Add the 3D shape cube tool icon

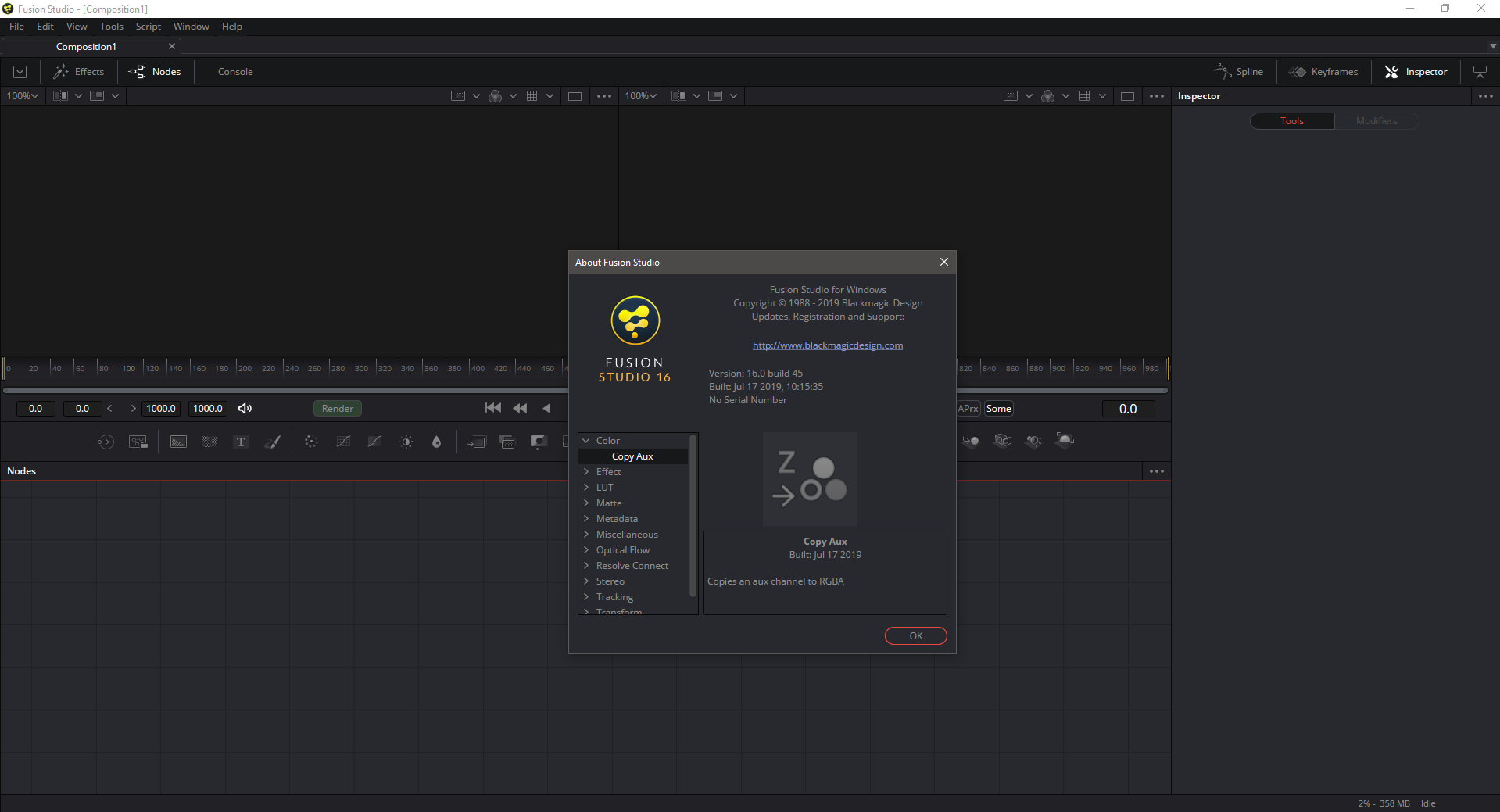[1003, 441]
